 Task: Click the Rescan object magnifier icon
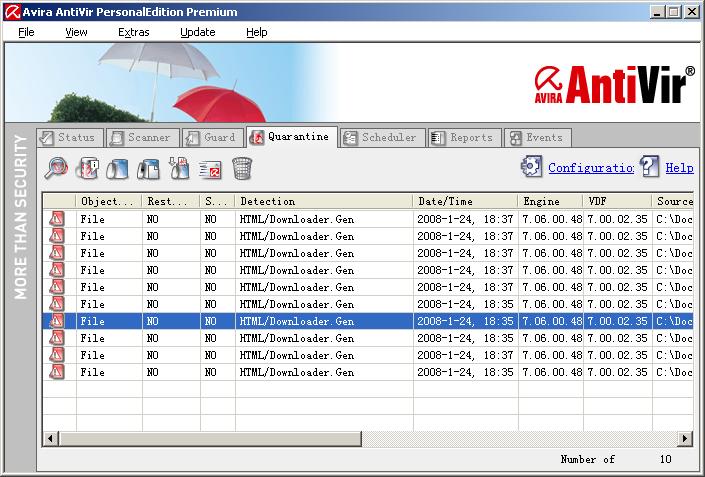point(56,169)
